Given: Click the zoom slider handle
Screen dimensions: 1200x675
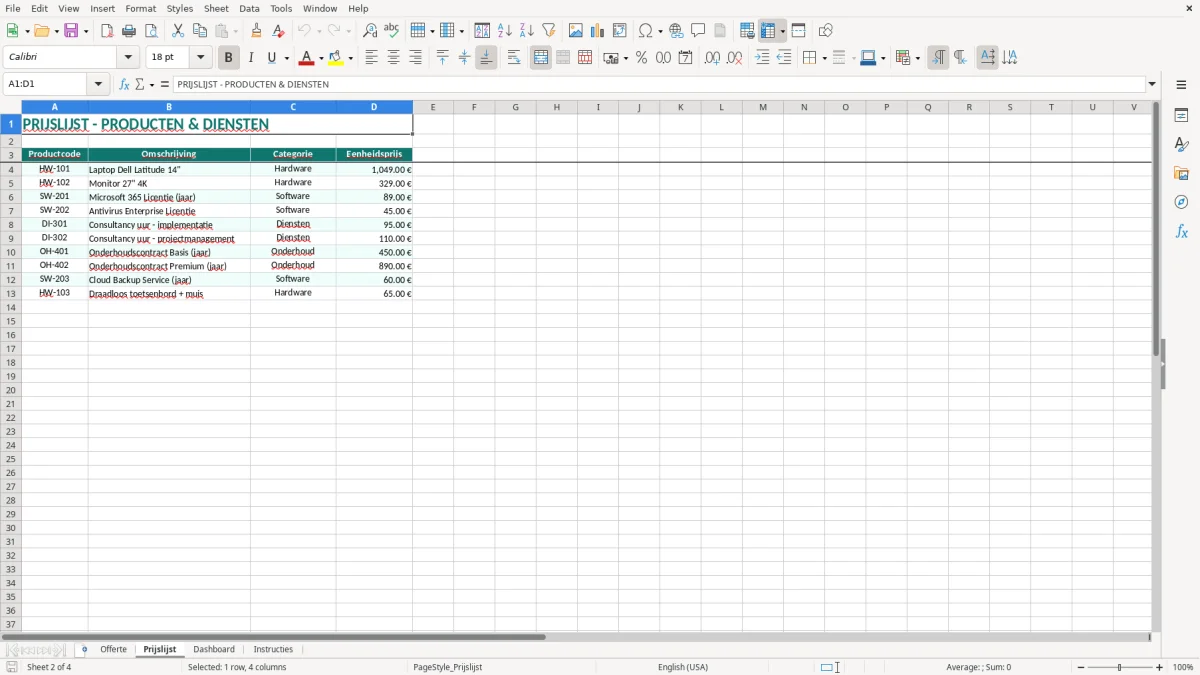Looking at the screenshot, I should 1120,667.
